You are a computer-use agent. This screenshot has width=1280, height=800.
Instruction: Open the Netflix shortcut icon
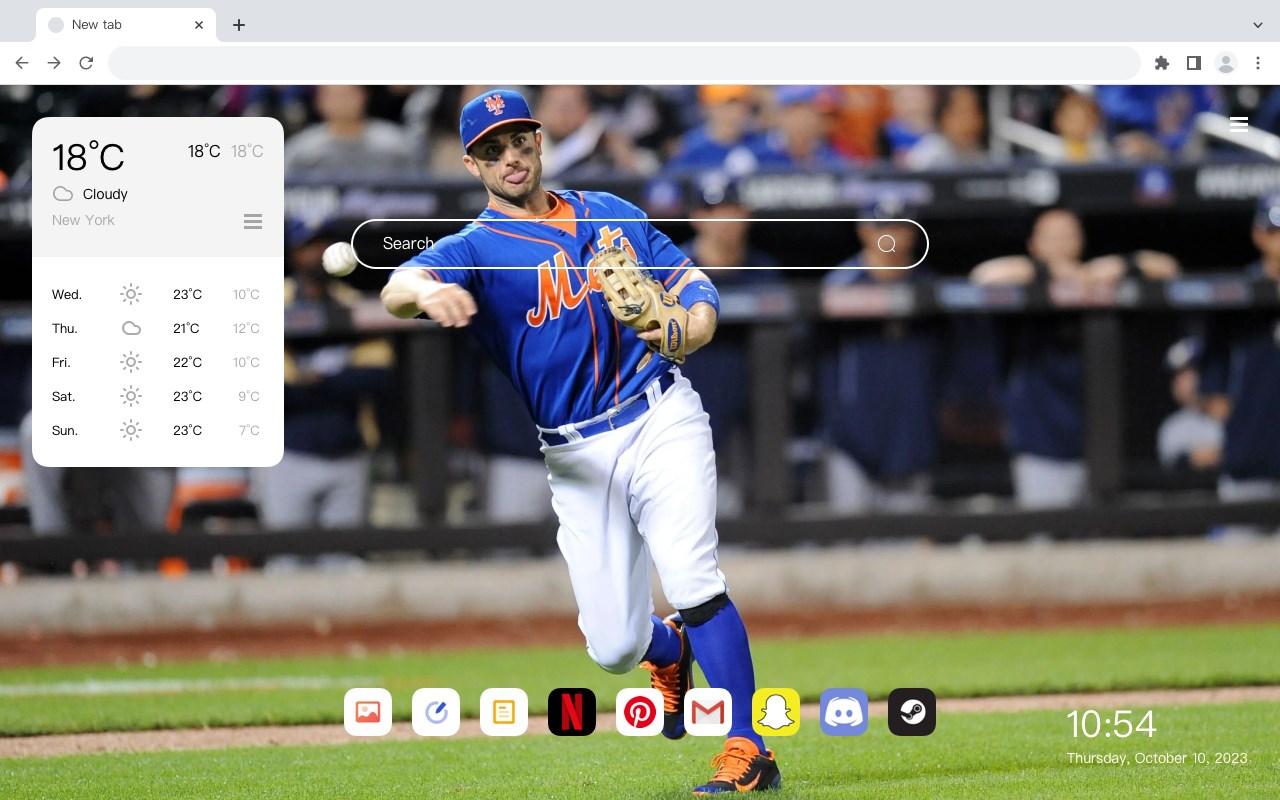click(x=572, y=712)
